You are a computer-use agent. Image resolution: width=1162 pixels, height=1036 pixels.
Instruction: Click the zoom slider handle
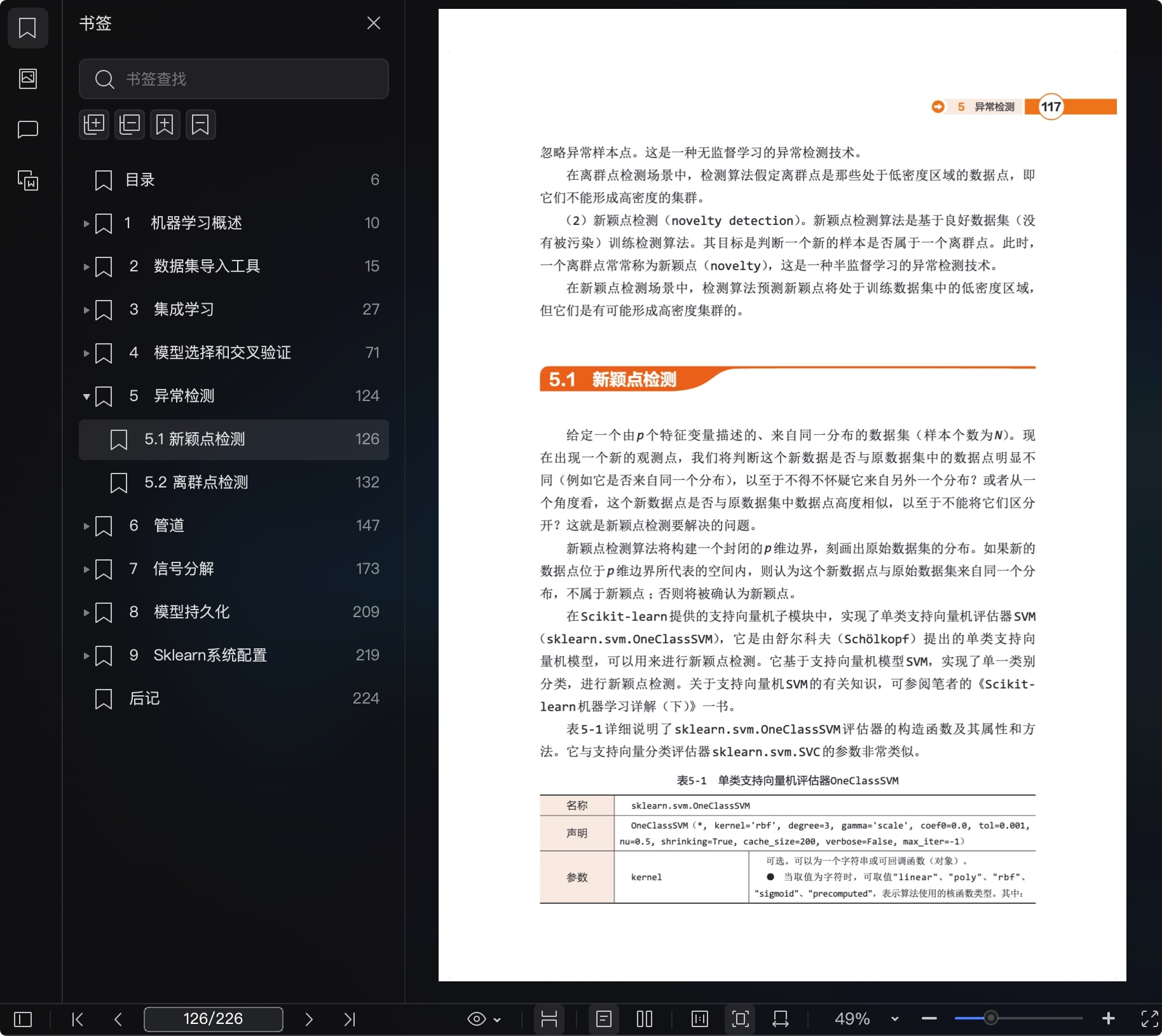[x=990, y=1018]
